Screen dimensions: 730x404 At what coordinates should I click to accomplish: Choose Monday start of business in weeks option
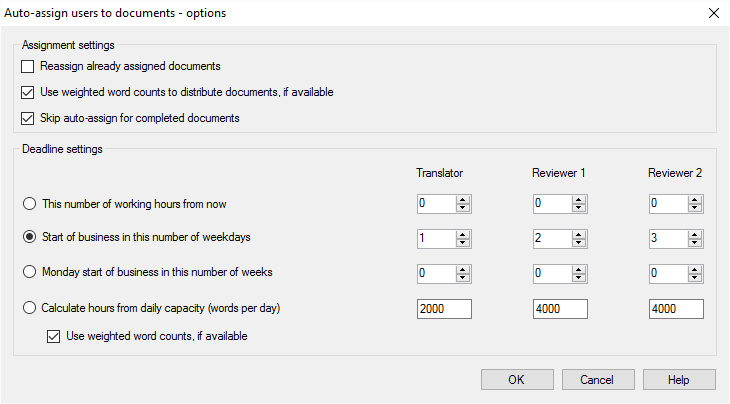pyautogui.click(x=29, y=272)
